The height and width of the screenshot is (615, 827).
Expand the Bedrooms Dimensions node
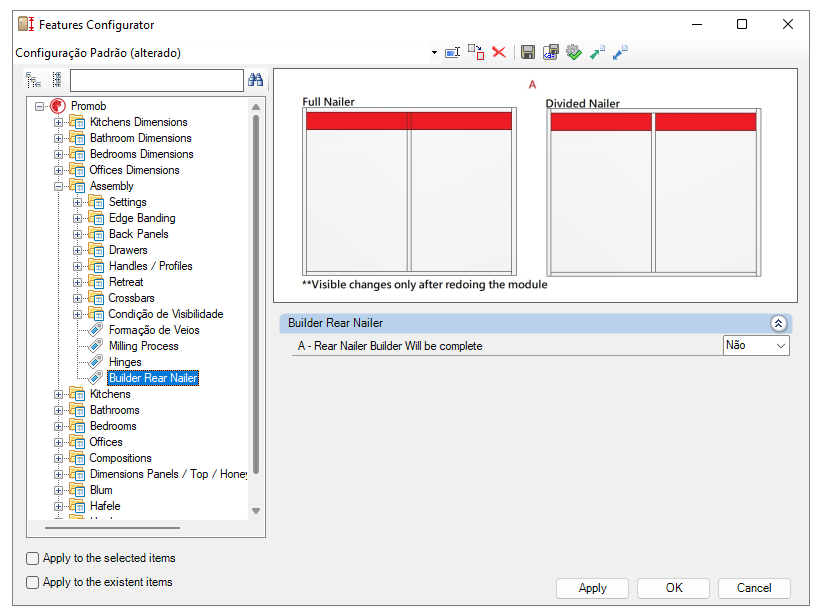click(59, 155)
